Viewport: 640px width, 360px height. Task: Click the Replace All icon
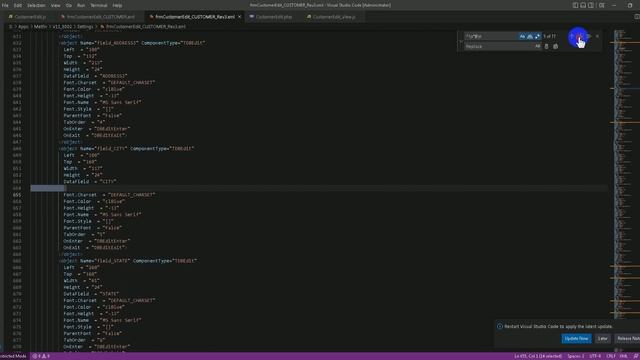point(556,47)
